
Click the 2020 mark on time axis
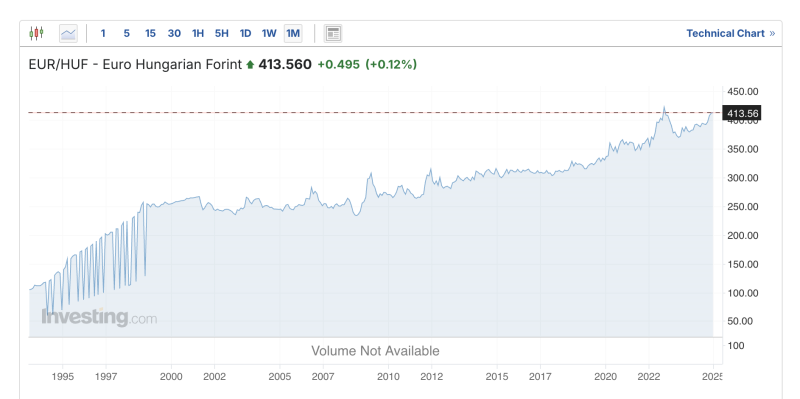pos(605,377)
